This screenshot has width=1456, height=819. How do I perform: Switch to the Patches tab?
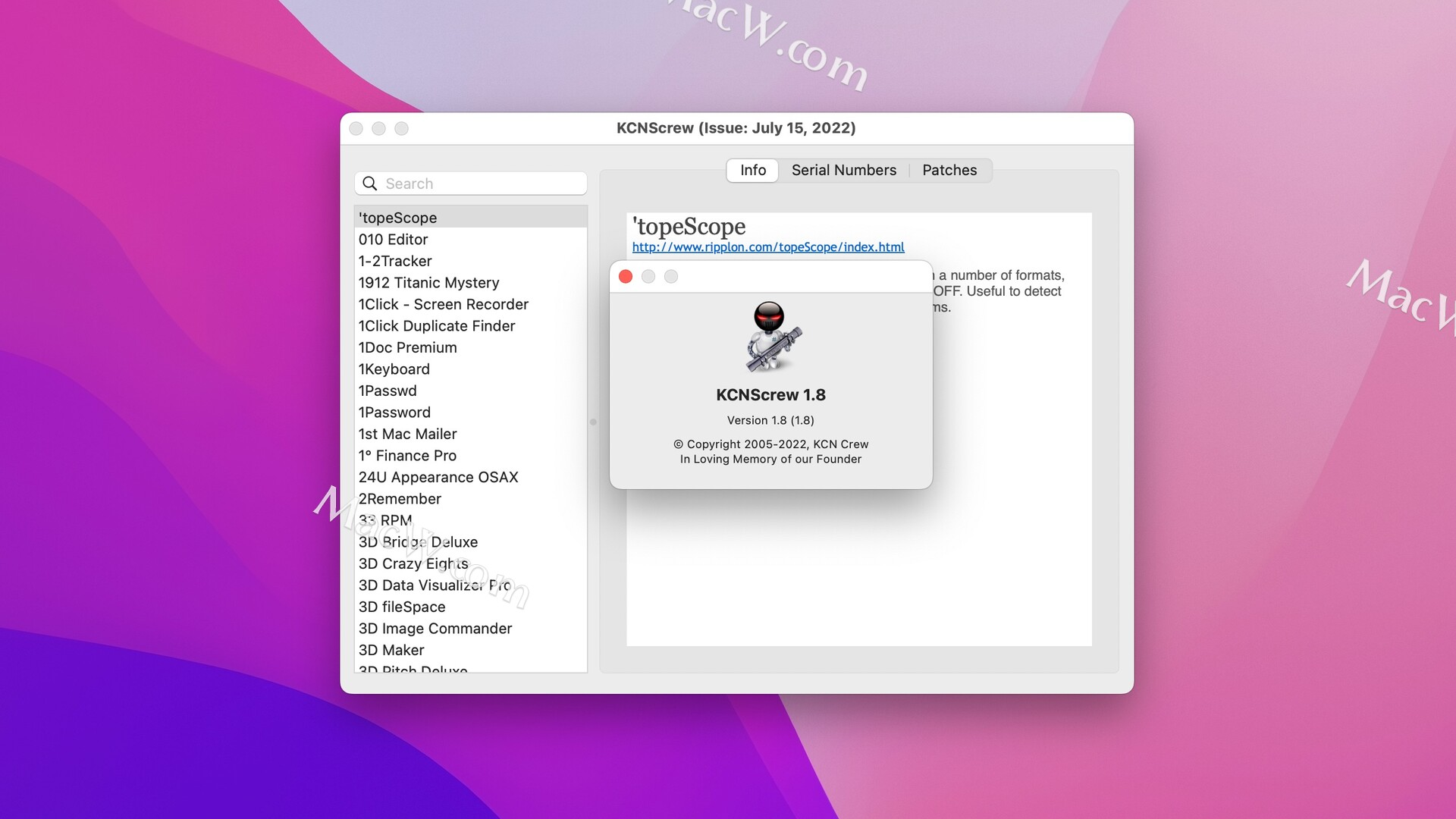949,169
